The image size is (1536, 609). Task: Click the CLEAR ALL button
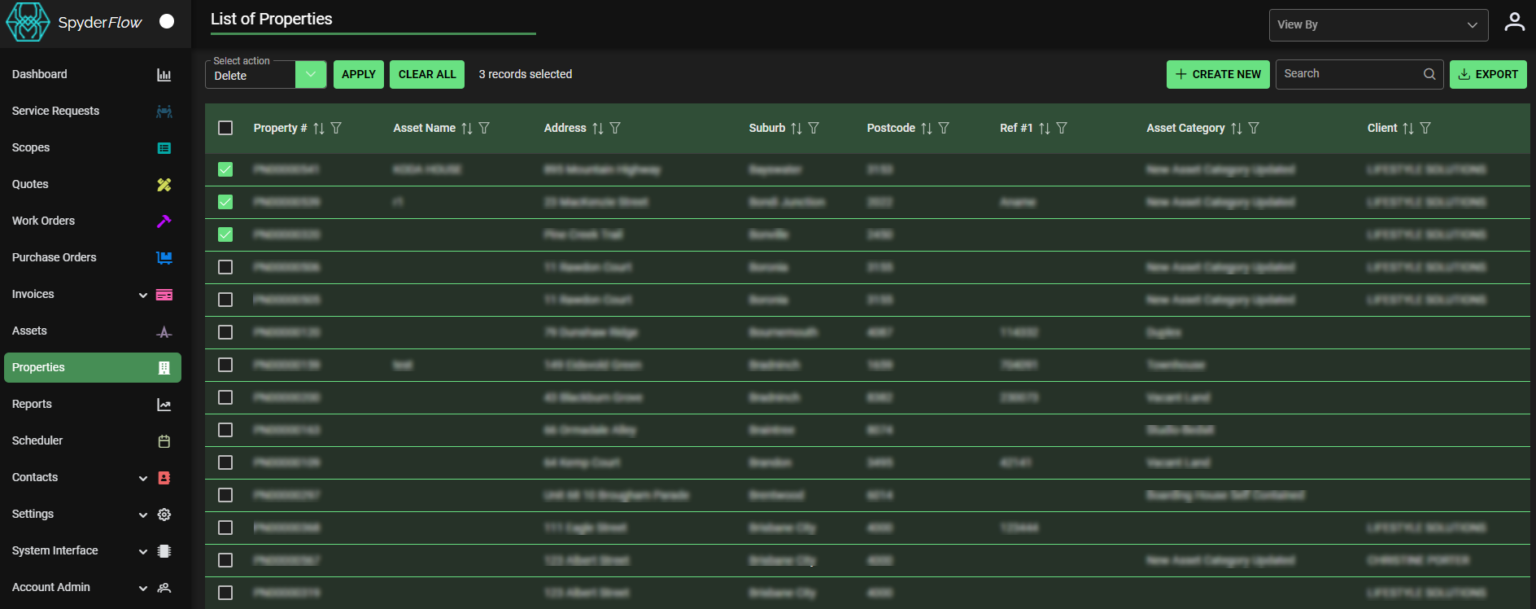coord(427,74)
